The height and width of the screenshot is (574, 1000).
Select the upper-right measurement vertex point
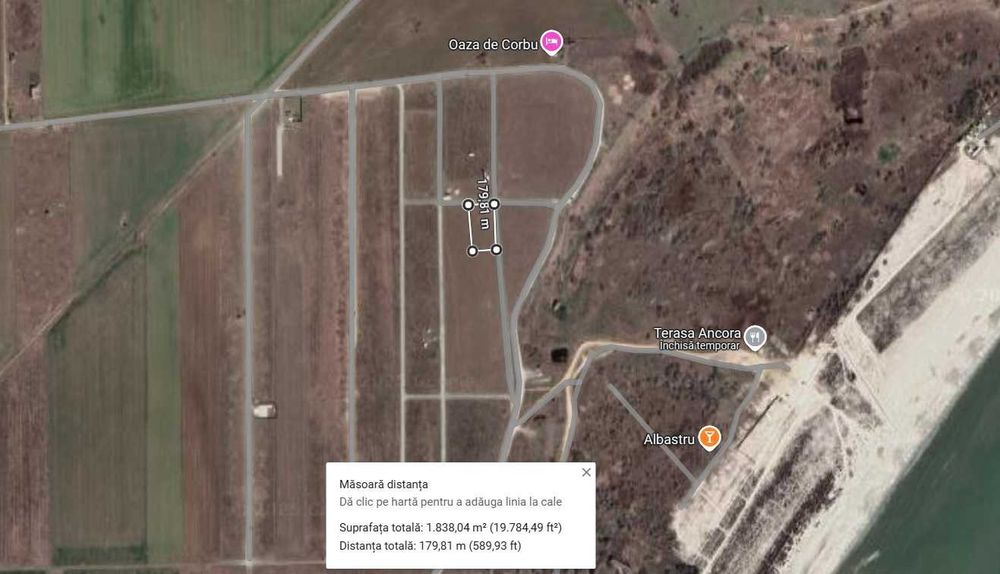click(494, 204)
